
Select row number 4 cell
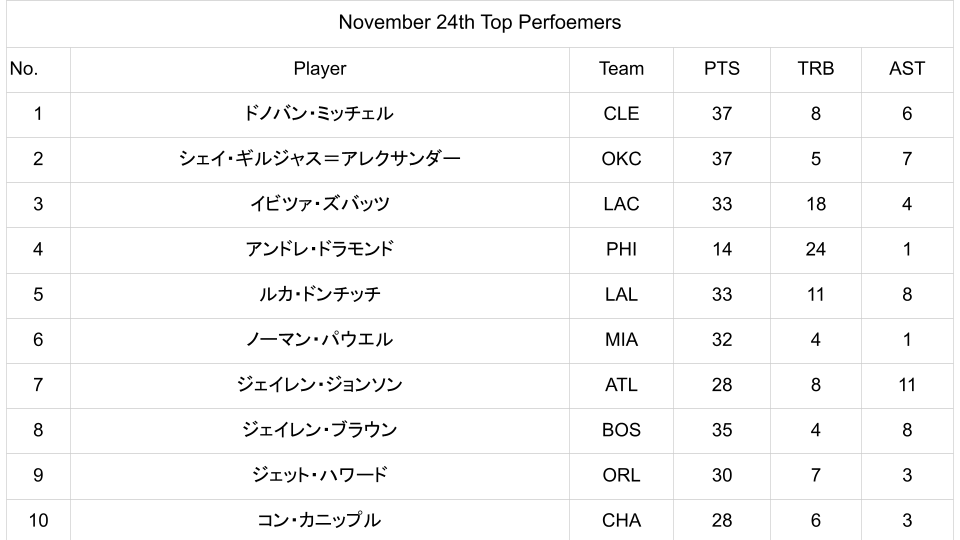coord(38,249)
